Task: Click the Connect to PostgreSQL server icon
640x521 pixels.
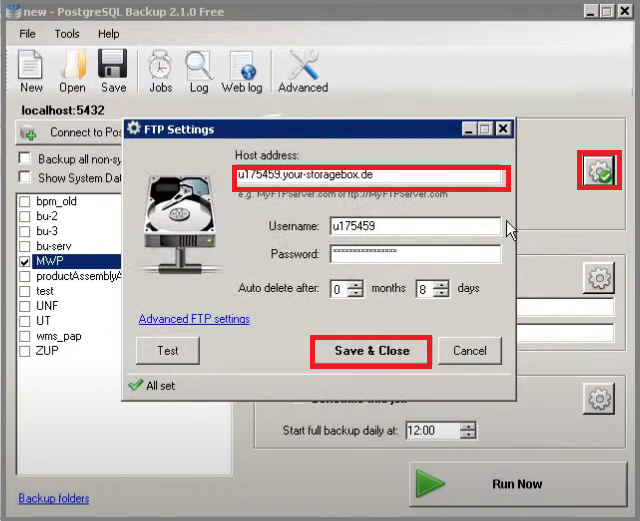Action: click(29, 133)
